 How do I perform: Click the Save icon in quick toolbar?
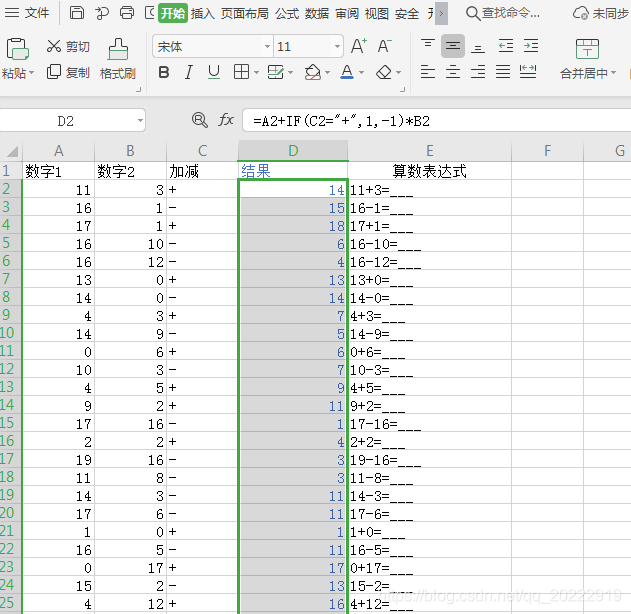tap(76, 13)
